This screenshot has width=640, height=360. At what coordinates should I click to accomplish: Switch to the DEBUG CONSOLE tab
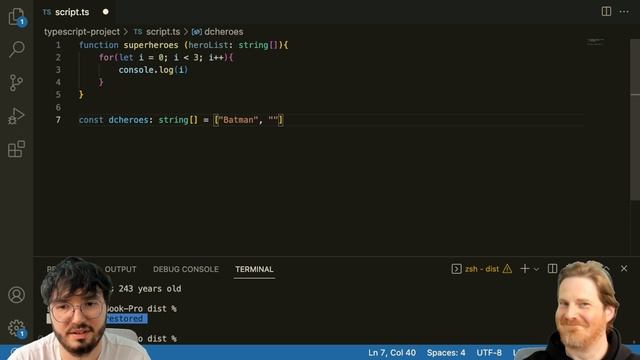(x=186, y=269)
